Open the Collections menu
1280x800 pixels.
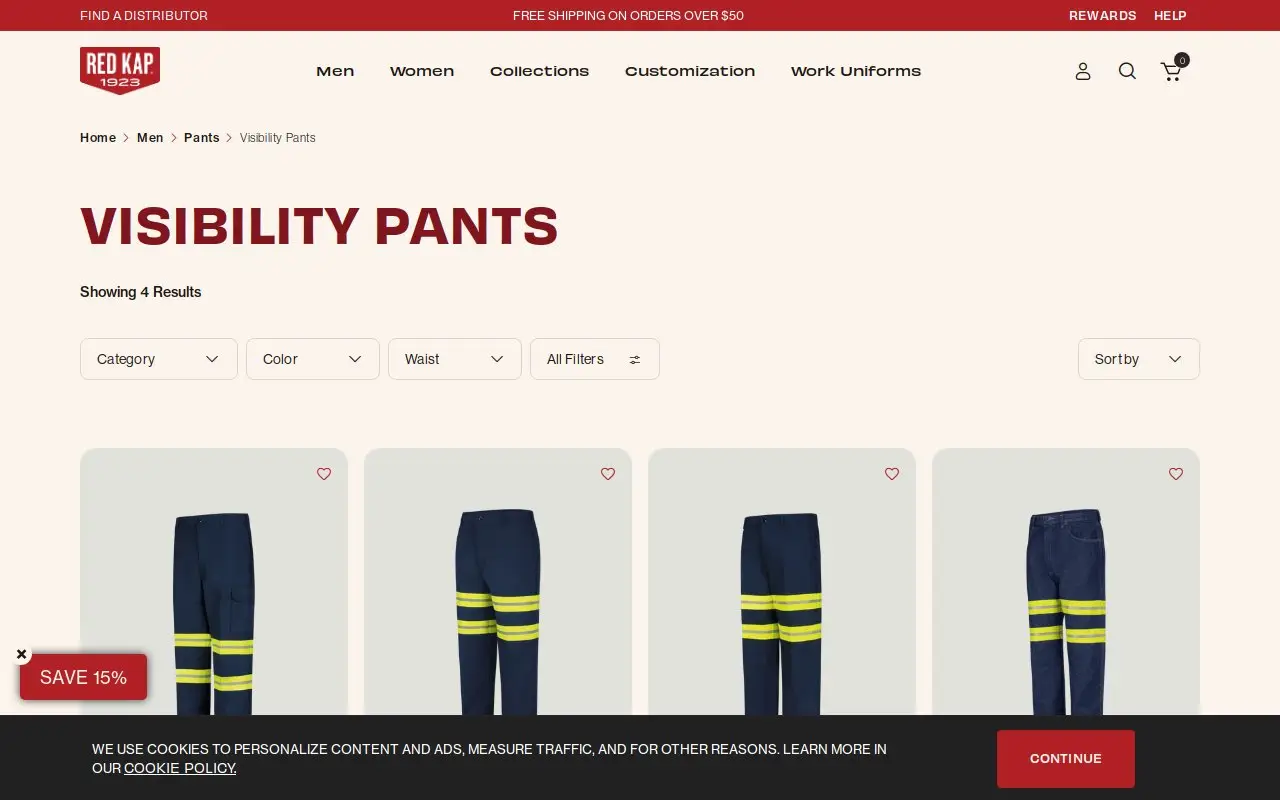coord(539,71)
